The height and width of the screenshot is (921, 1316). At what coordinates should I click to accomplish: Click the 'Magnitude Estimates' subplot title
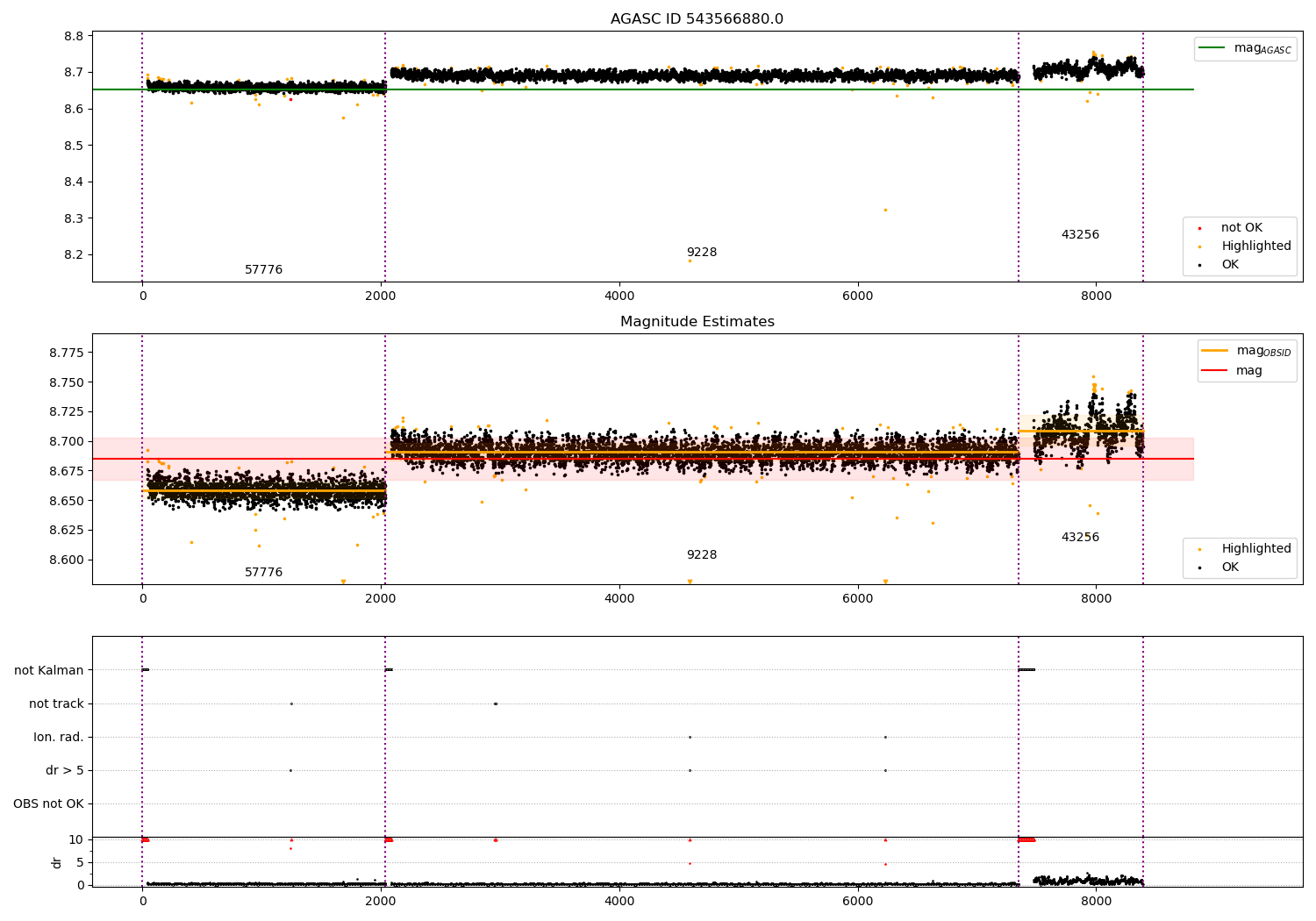tap(697, 322)
